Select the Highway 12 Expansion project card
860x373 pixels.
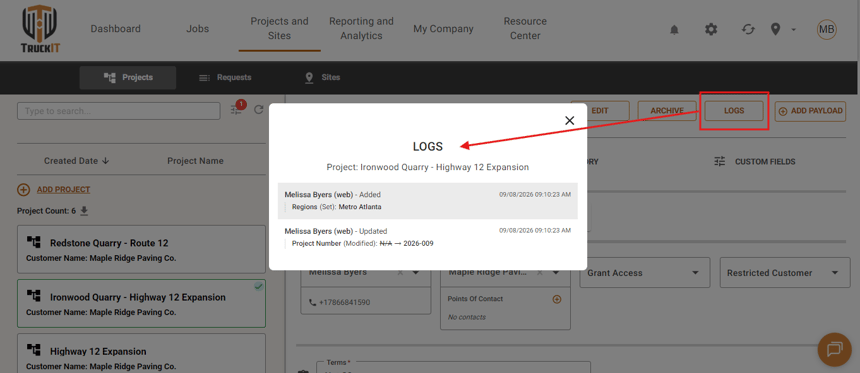pyautogui.click(x=141, y=353)
